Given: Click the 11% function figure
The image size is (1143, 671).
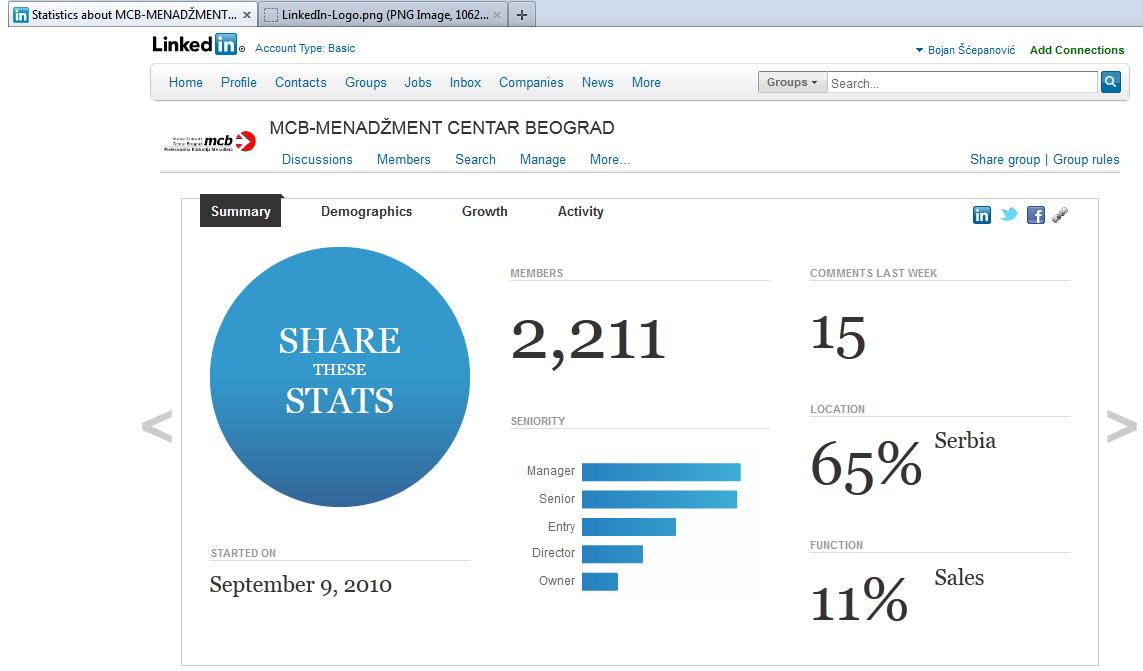Looking at the screenshot, I should pyautogui.click(x=859, y=600).
